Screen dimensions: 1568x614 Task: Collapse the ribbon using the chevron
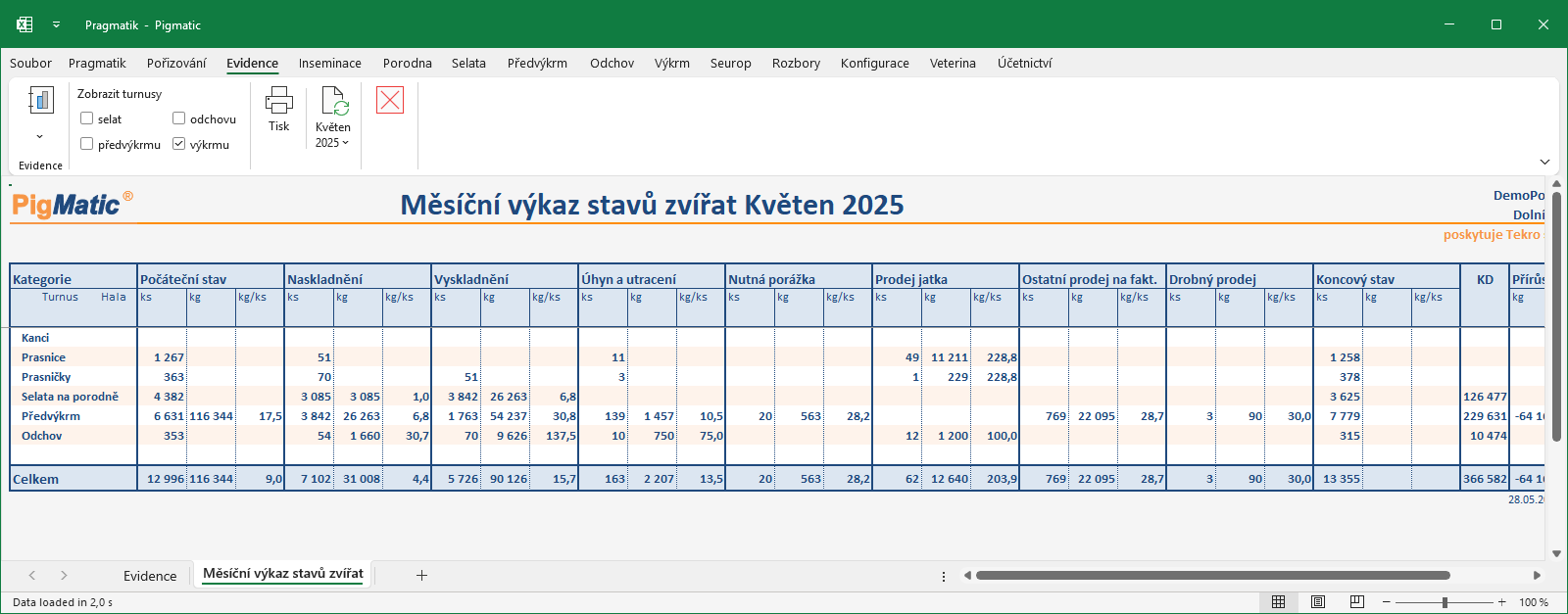(1544, 162)
